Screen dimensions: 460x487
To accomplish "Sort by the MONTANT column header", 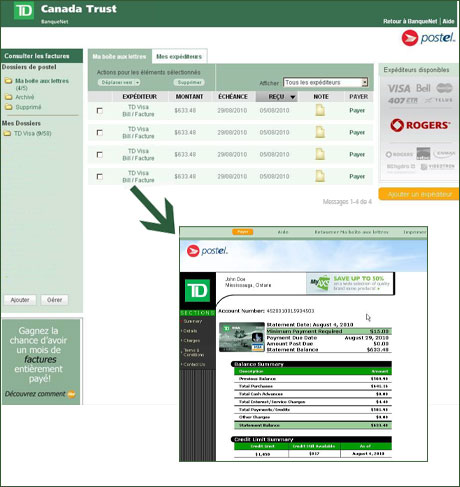I will pyautogui.click(x=189, y=97).
